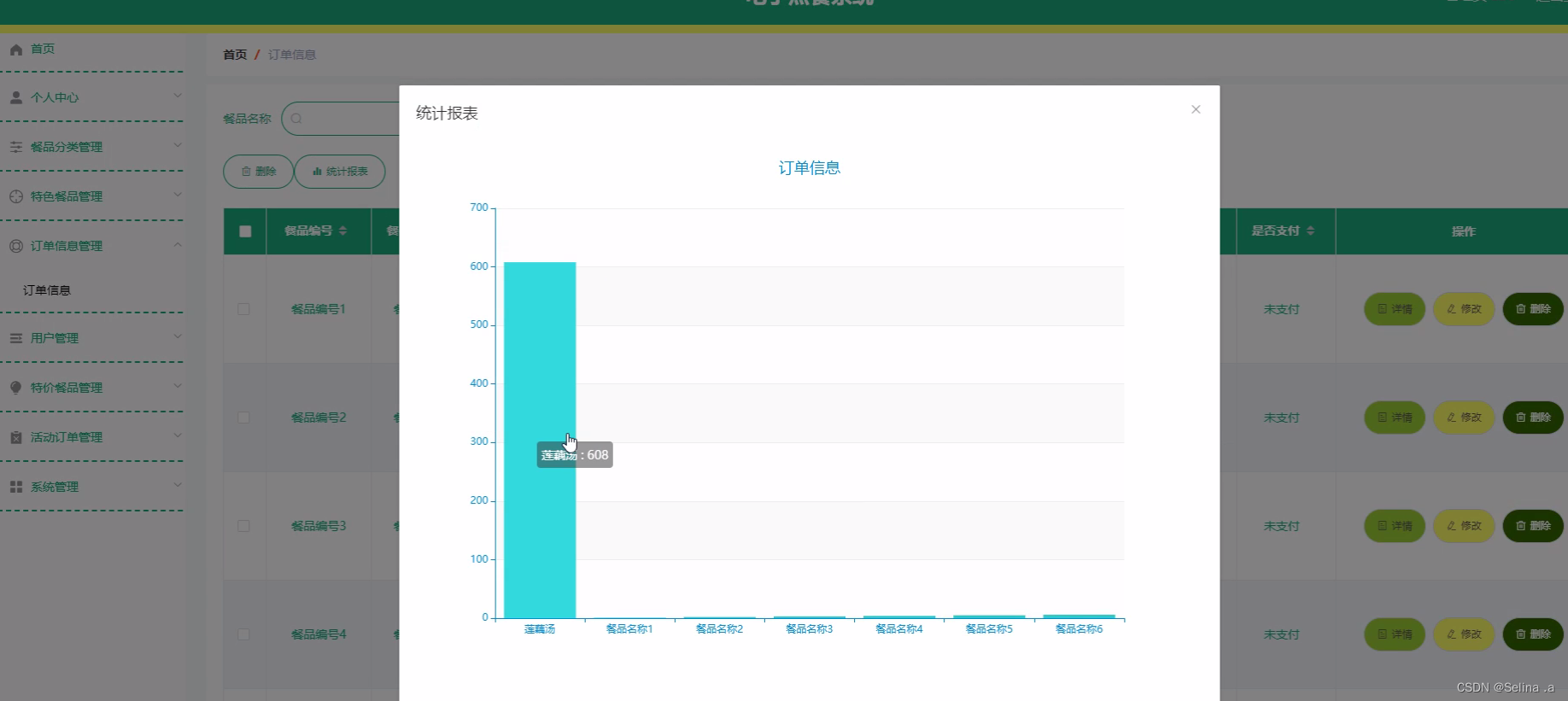Open 详情 for row 餐品编号2
Viewport: 1568px width, 701px height.
[x=1395, y=418]
